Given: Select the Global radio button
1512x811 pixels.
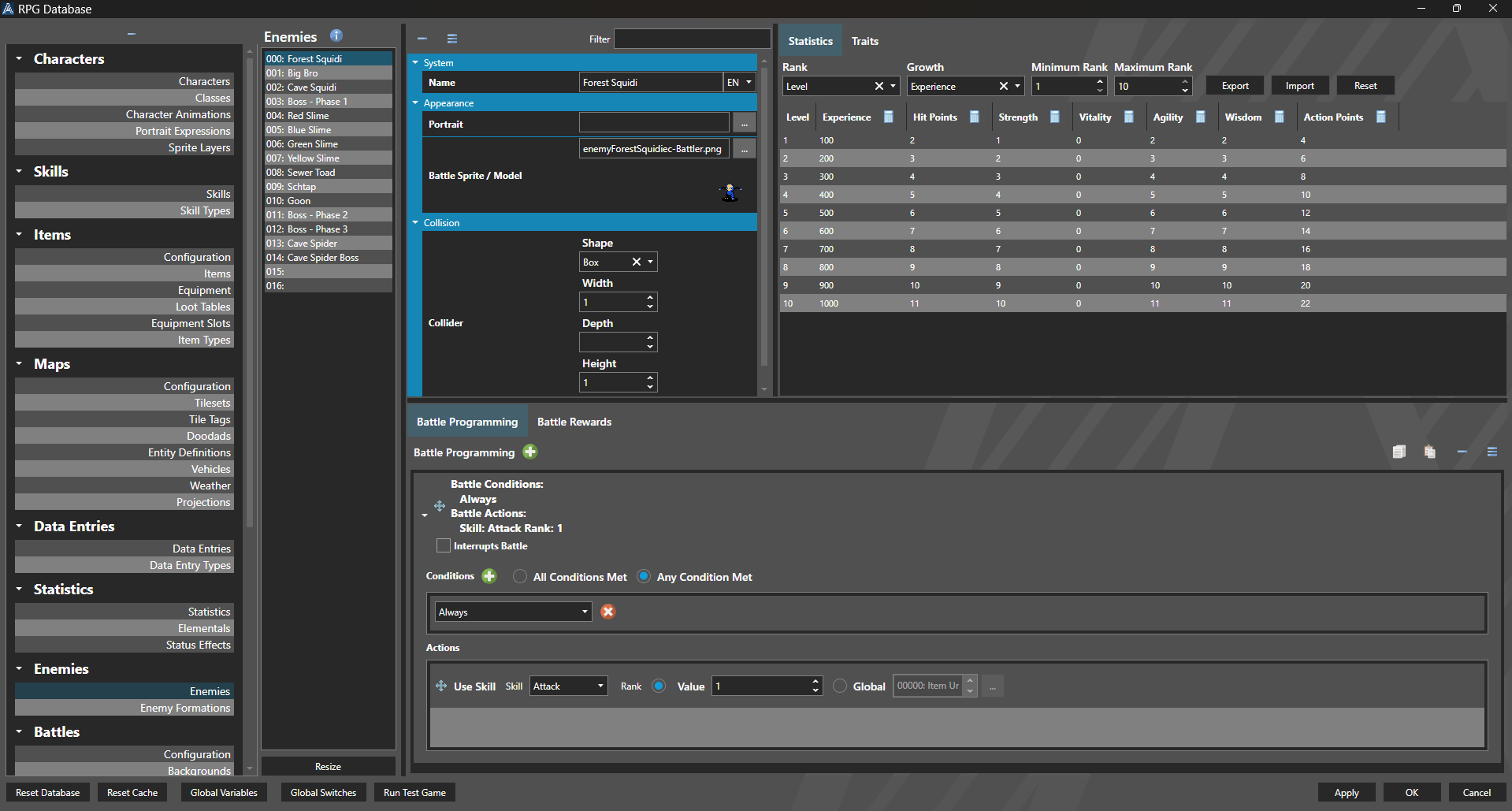Looking at the screenshot, I should click(x=840, y=686).
